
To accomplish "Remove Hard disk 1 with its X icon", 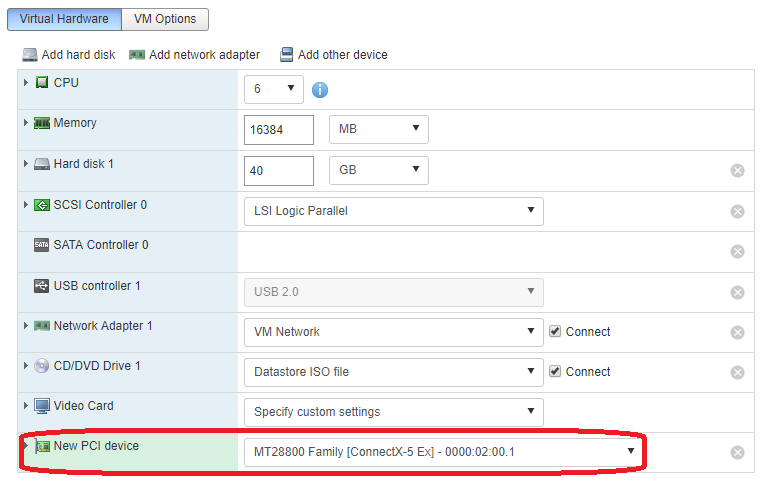I will pos(738,171).
